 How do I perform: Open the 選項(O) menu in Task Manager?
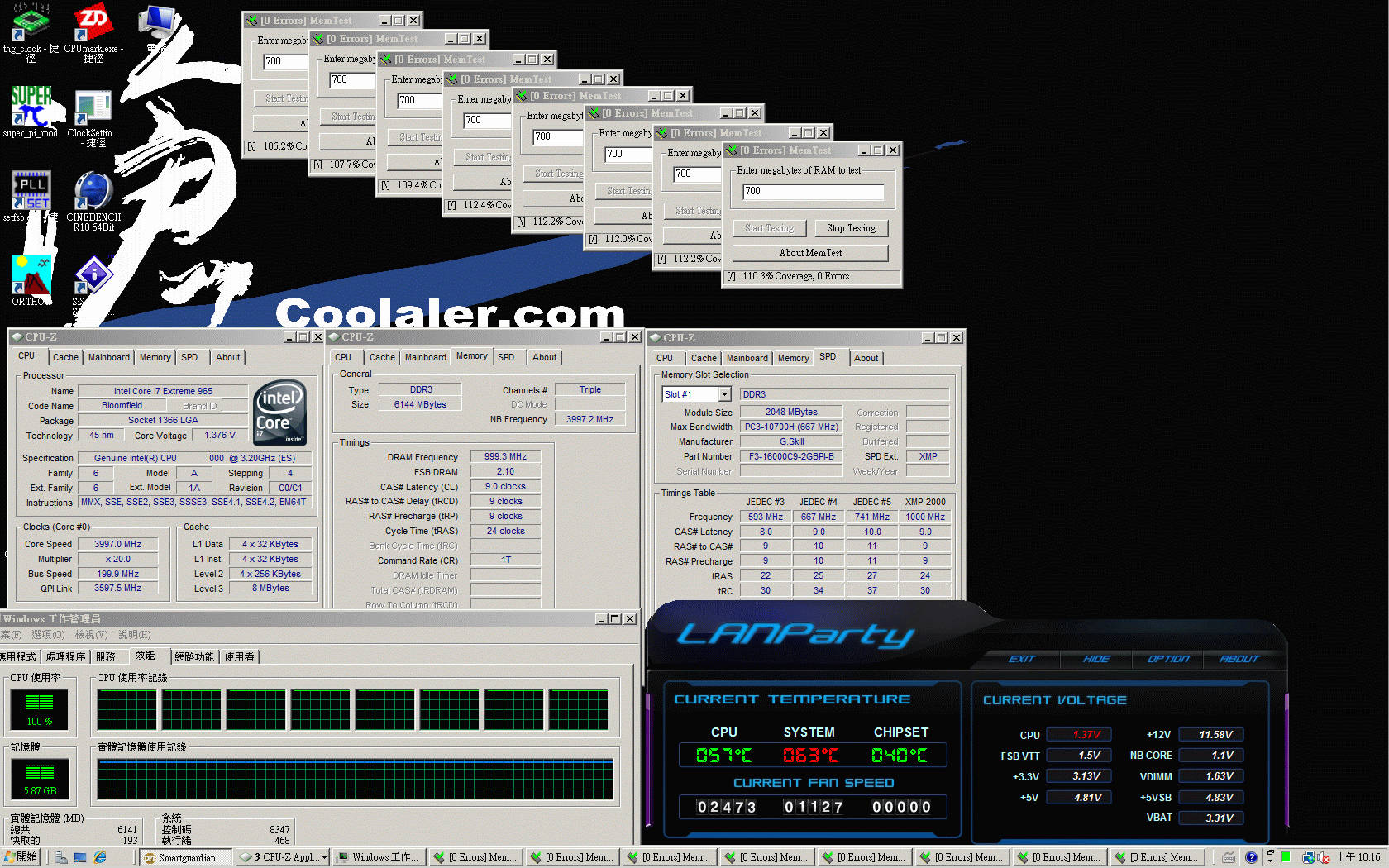click(48, 635)
